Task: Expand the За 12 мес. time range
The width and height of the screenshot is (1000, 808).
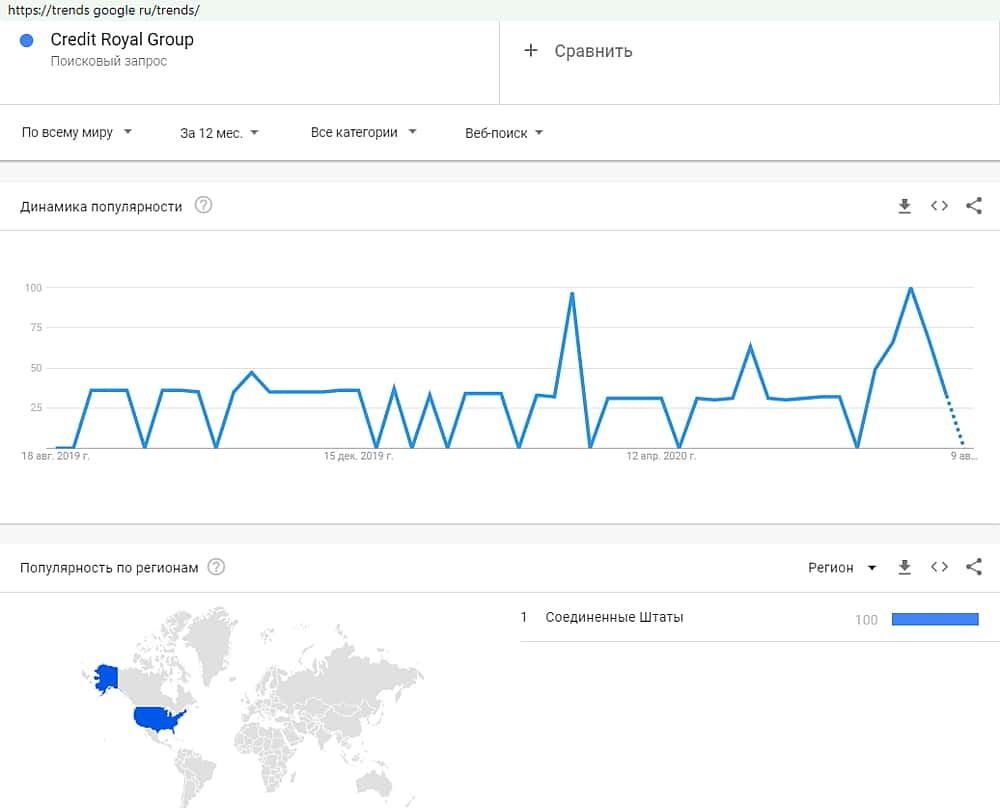Action: pyautogui.click(x=219, y=132)
